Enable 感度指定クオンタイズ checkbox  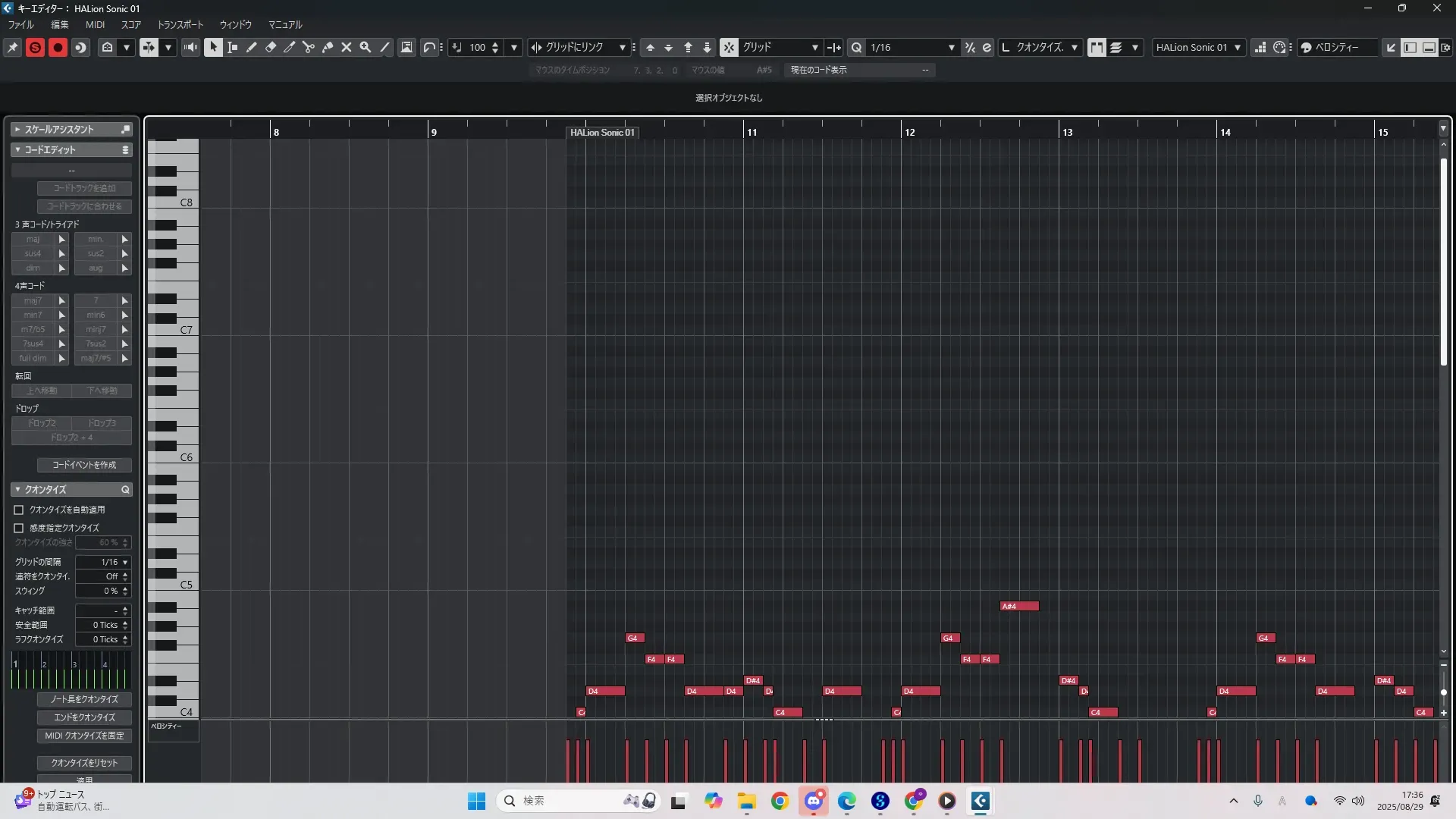point(19,528)
